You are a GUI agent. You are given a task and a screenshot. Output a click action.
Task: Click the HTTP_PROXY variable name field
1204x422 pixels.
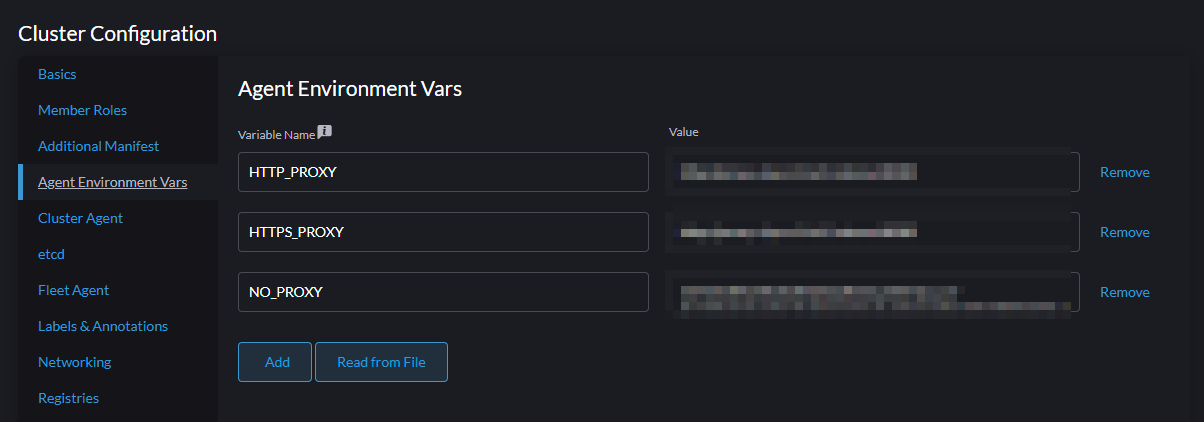[x=443, y=172]
